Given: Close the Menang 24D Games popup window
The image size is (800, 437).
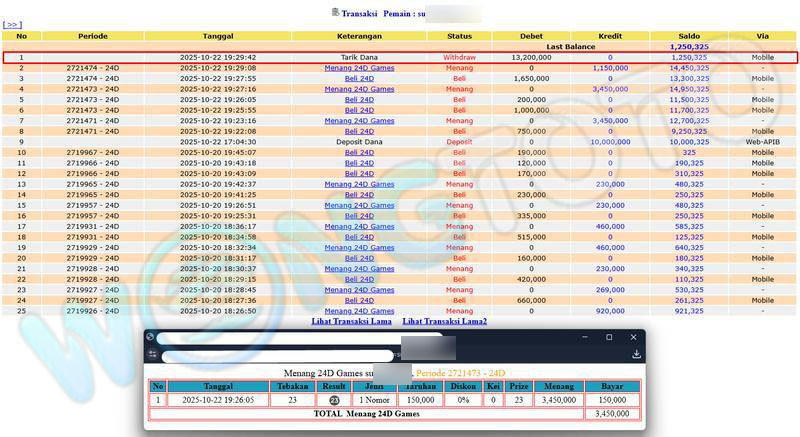Looking at the screenshot, I should point(636,337).
